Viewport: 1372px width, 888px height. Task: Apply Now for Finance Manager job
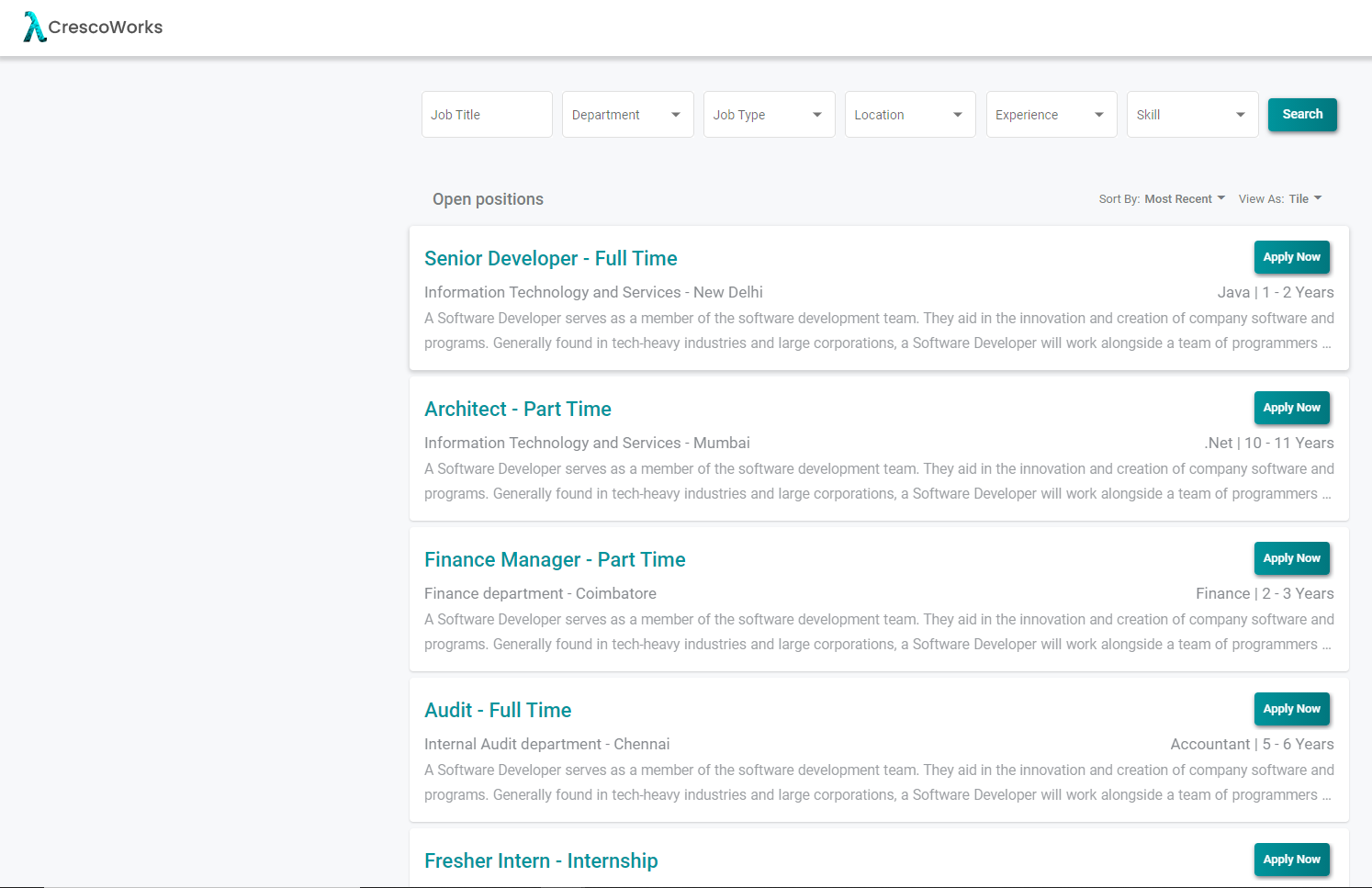(x=1291, y=558)
